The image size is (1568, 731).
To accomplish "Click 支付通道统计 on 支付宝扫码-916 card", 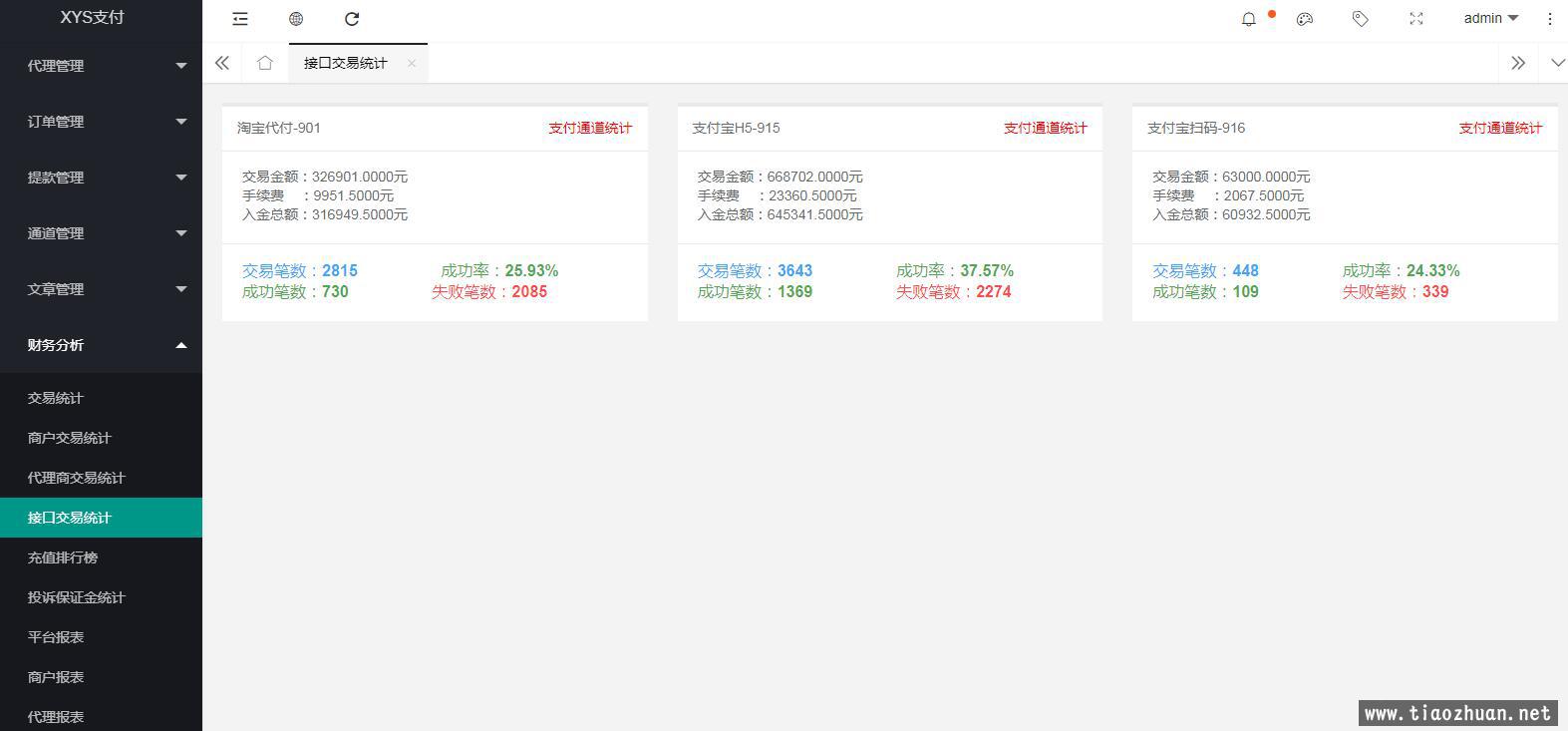I will 1500,128.
